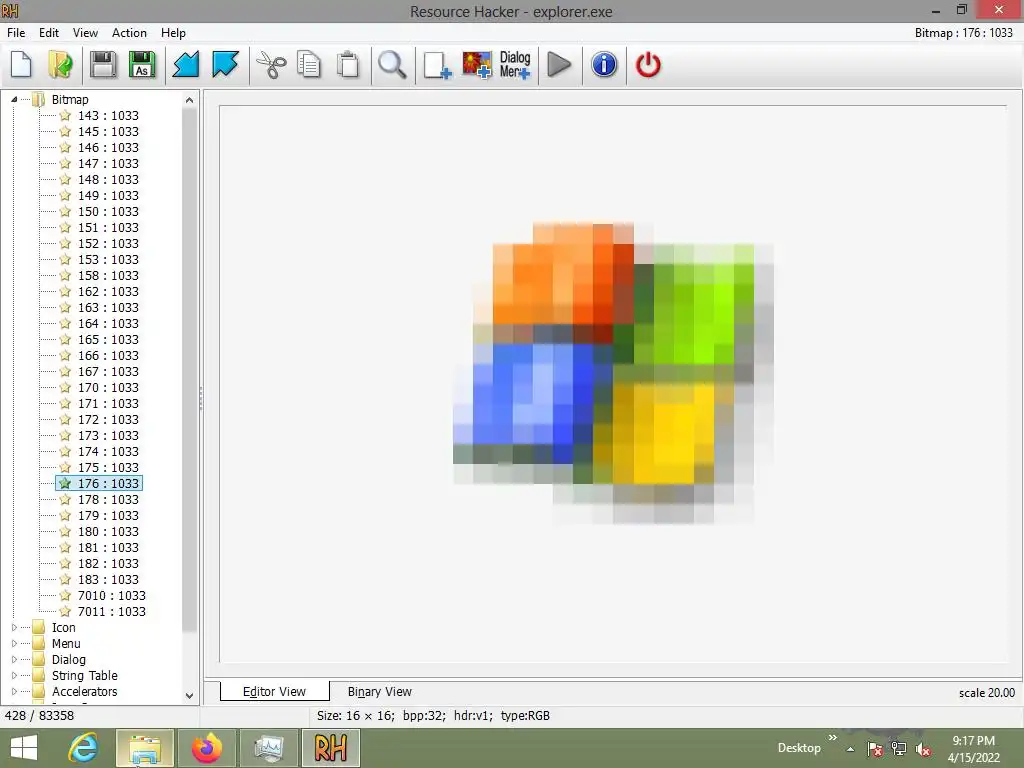The height and width of the screenshot is (768, 1024).
Task: Expand the Menu folder in tree
Action: click(x=14, y=643)
